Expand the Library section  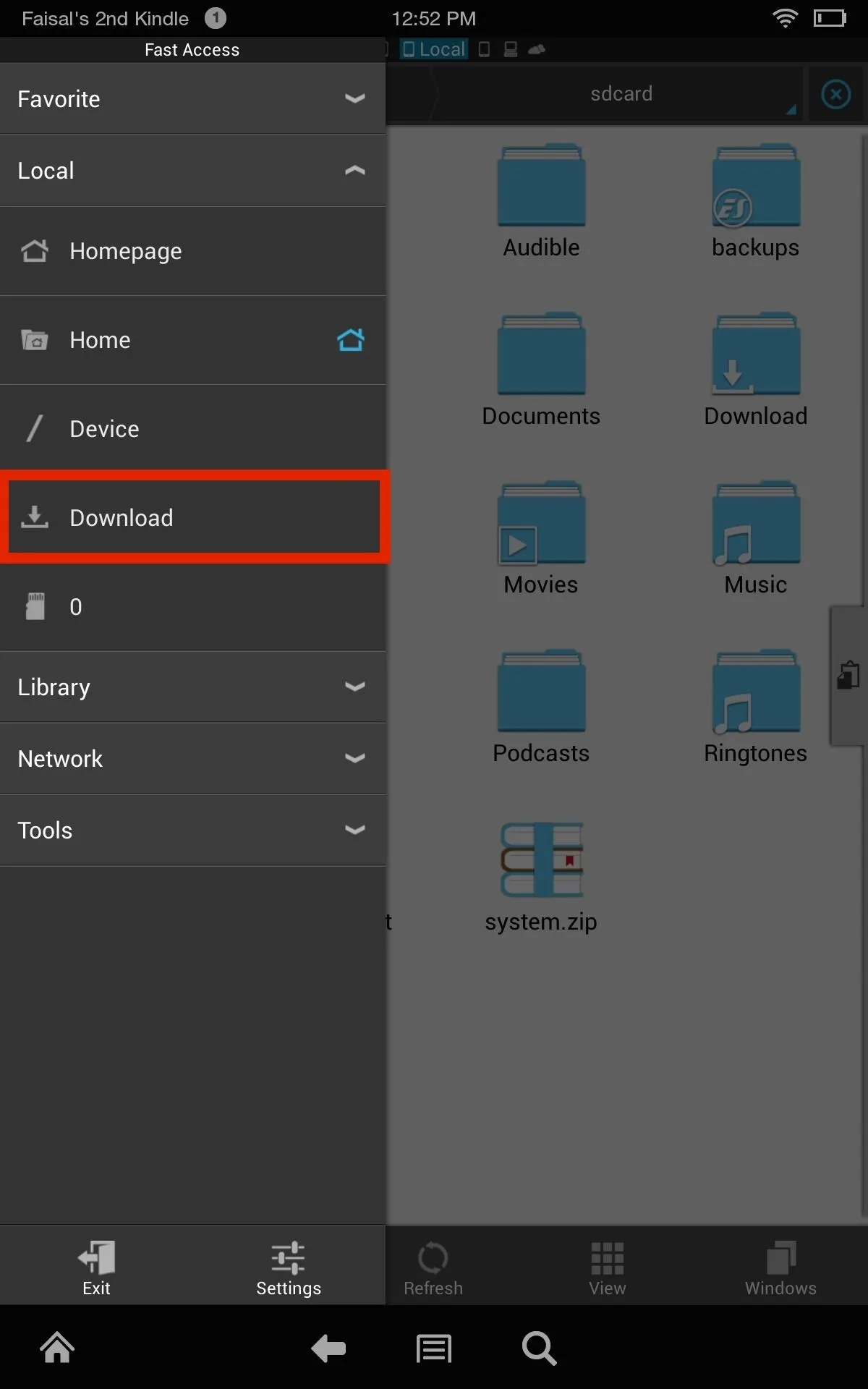pos(192,687)
